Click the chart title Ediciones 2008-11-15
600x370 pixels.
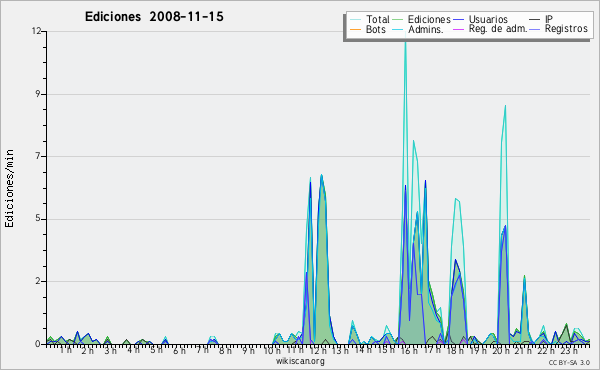coord(154,16)
